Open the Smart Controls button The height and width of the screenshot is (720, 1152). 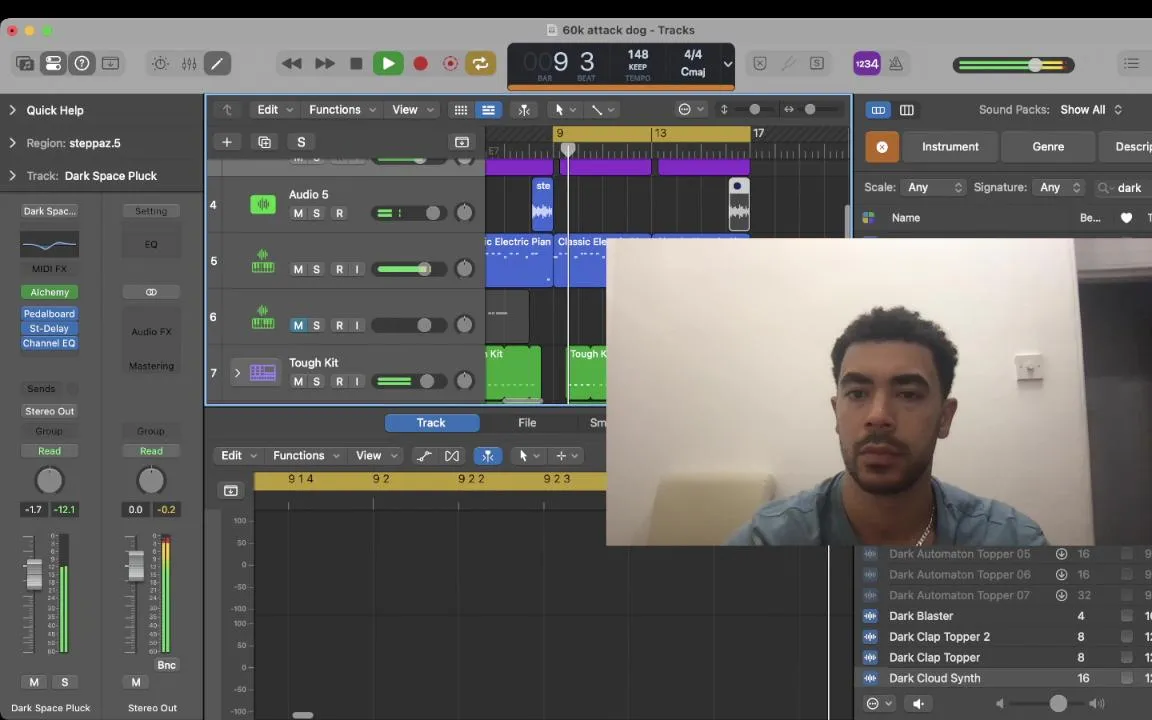coord(110,63)
